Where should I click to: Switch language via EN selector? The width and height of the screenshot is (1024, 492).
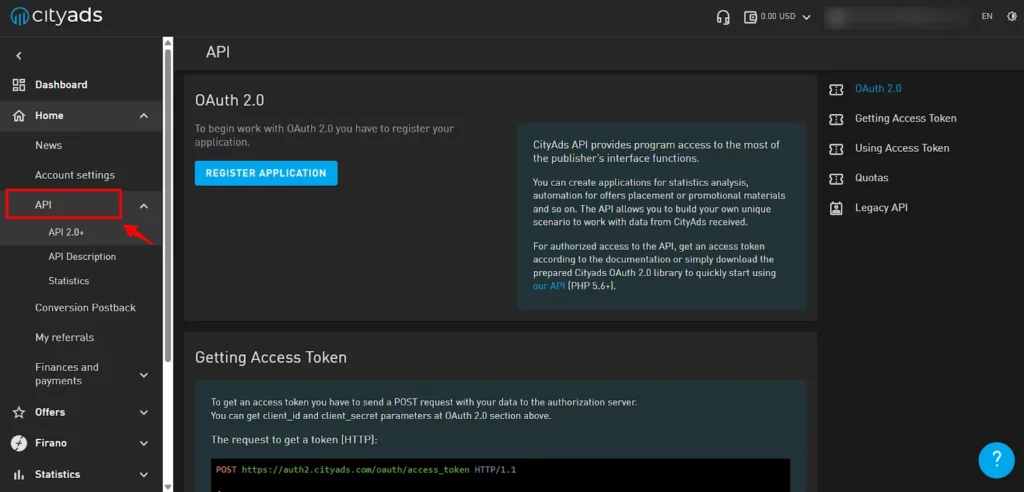tap(987, 16)
